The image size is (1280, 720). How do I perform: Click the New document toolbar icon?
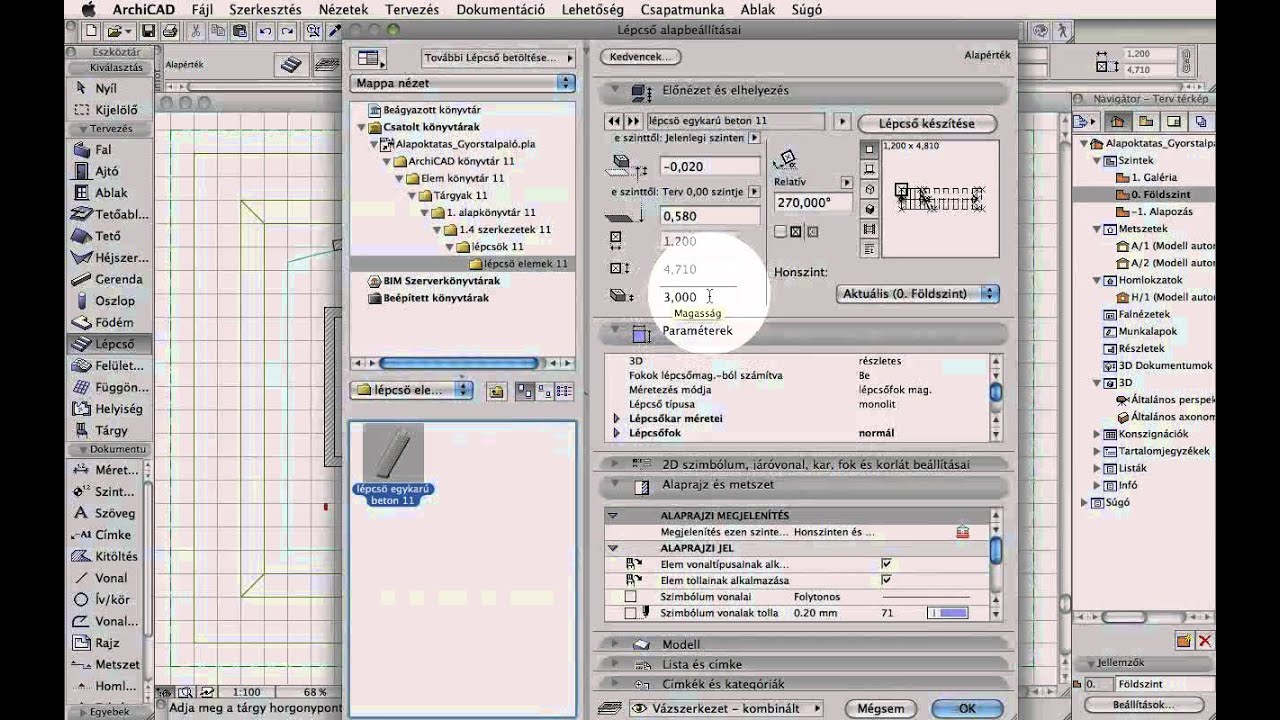92,31
